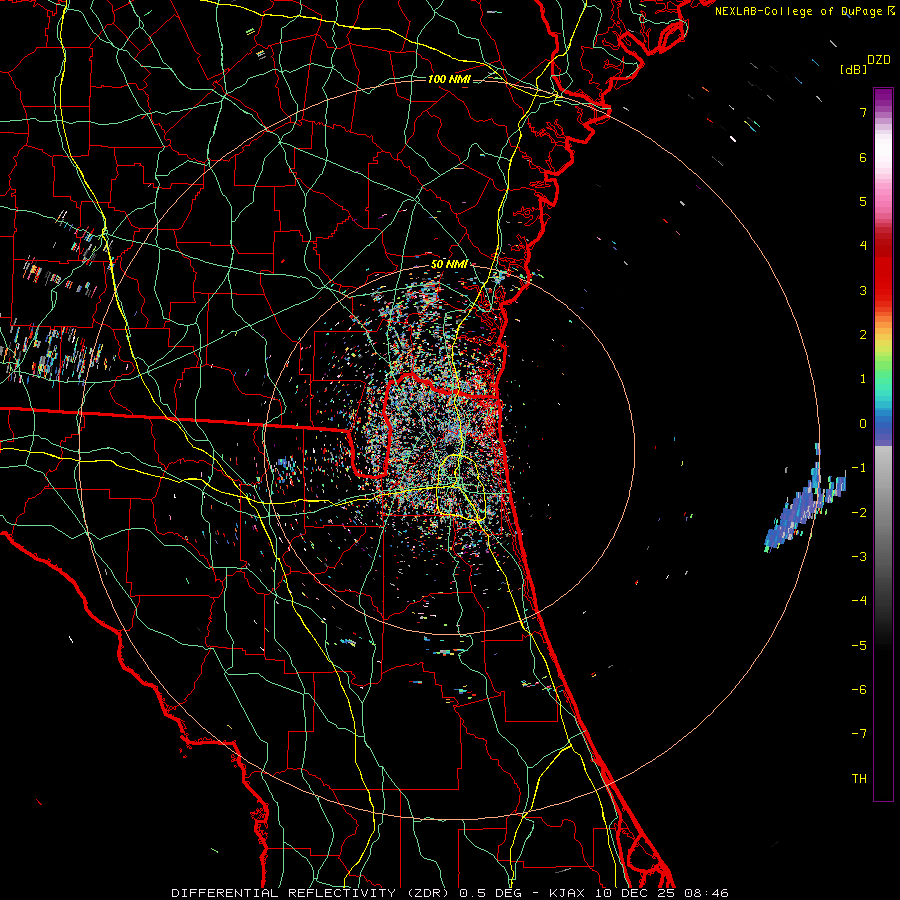Click the DIFFERENTIAL REFLECTIVITY (ZDR) caption text
Image resolution: width=900 pixels, height=900 pixels.
pyautogui.click(x=311, y=893)
